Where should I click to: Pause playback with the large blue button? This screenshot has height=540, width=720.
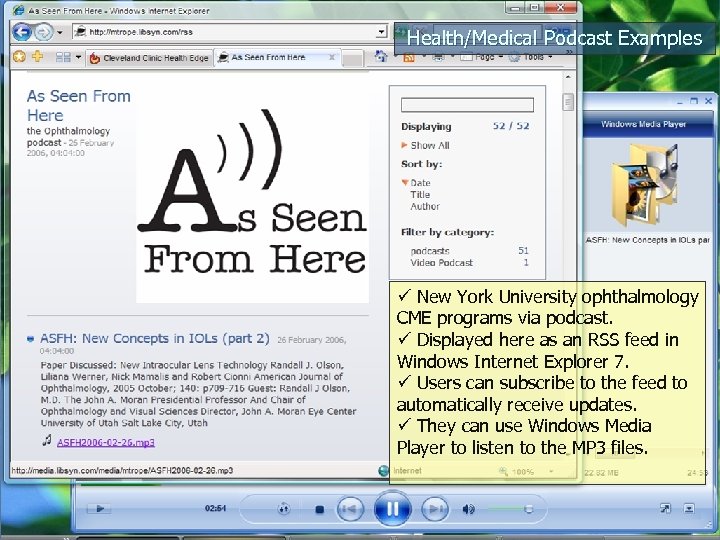click(393, 508)
